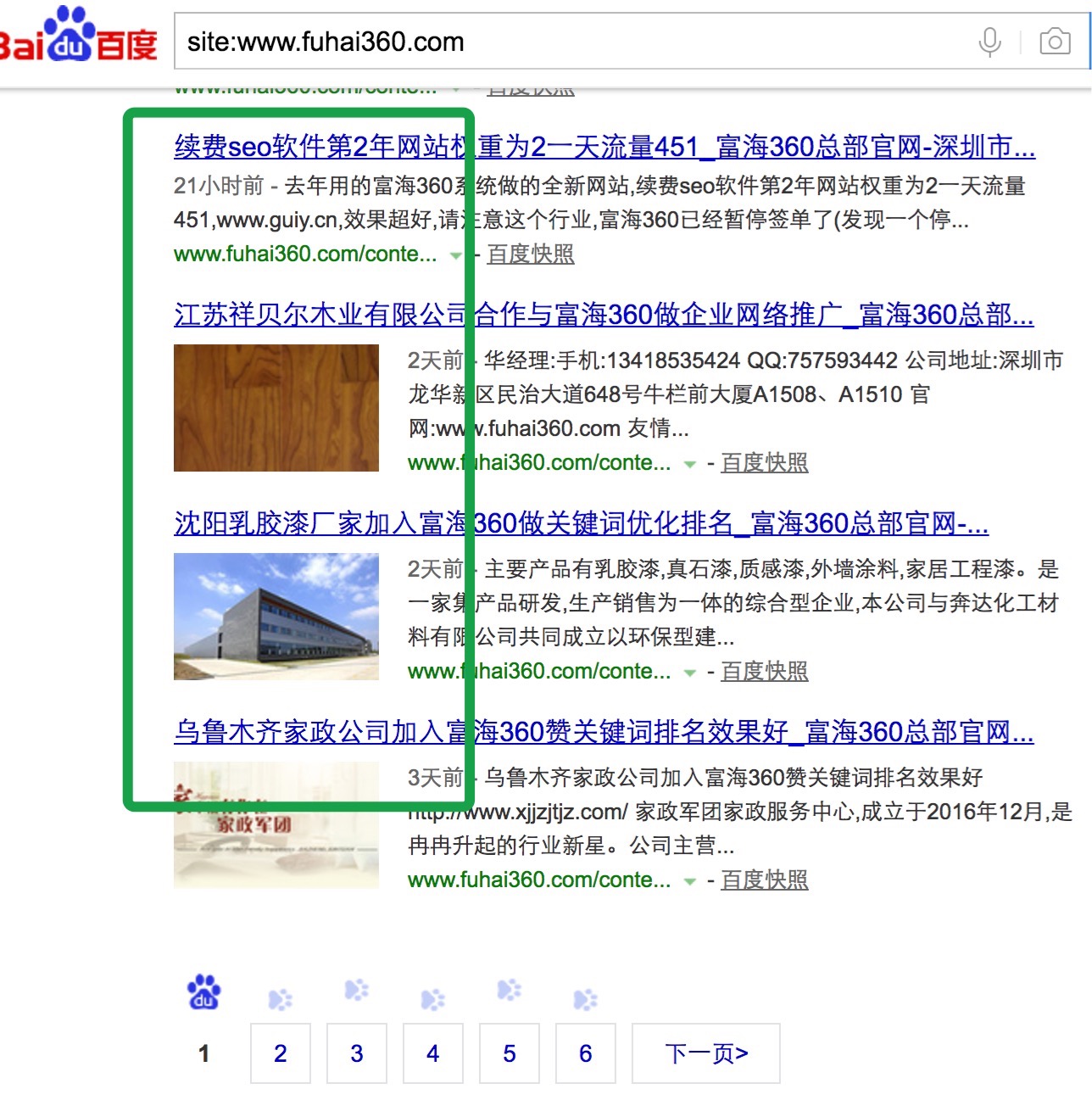Click the green URL of the 乌鲁木齐家政 result
The height and width of the screenshot is (1117, 1092).
pyautogui.click(x=539, y=880)
